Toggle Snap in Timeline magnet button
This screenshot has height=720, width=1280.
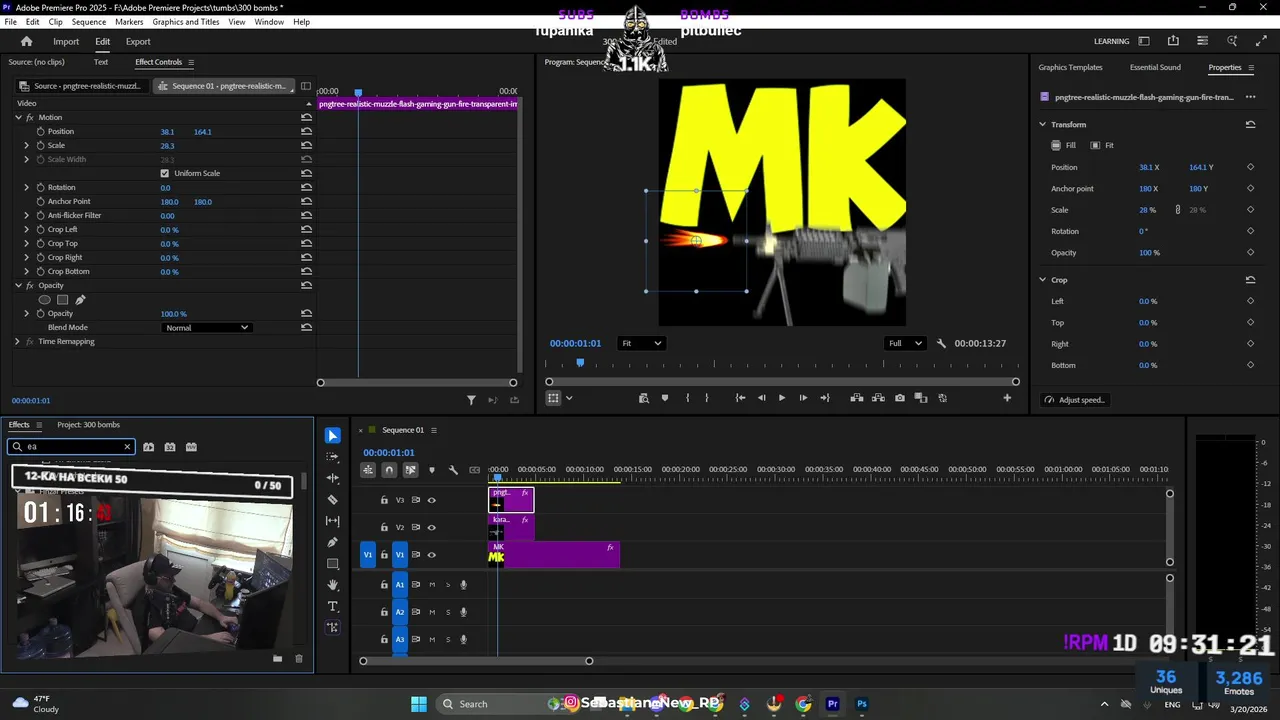389,470
